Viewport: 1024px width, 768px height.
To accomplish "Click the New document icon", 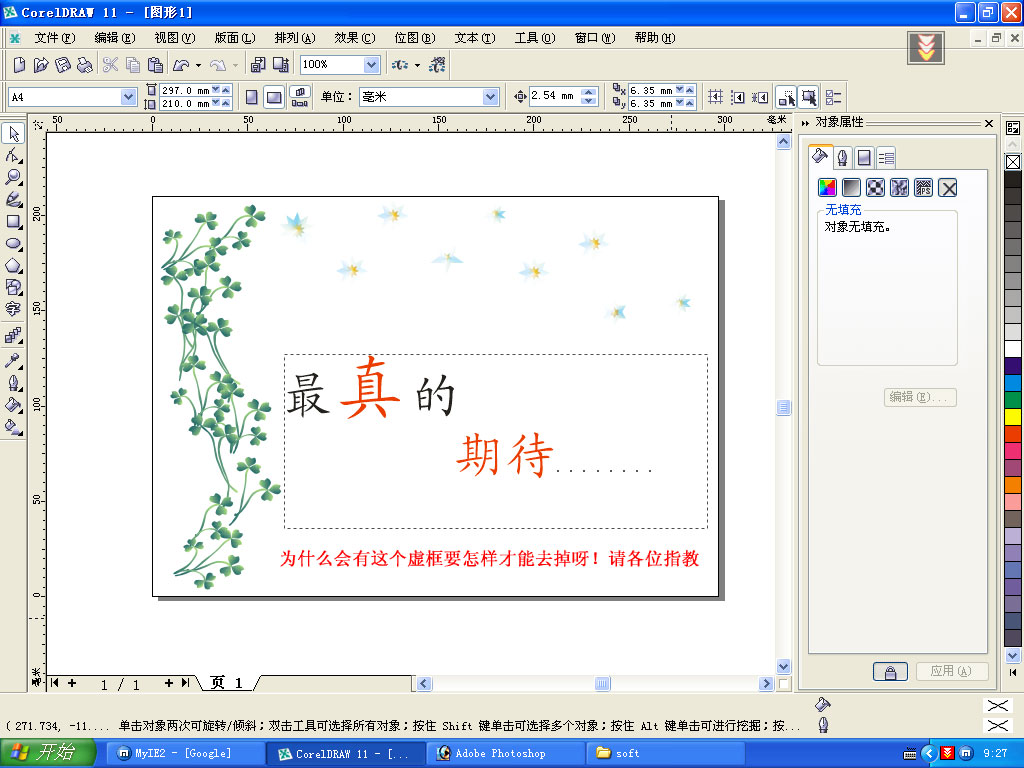I will (19, 65).
